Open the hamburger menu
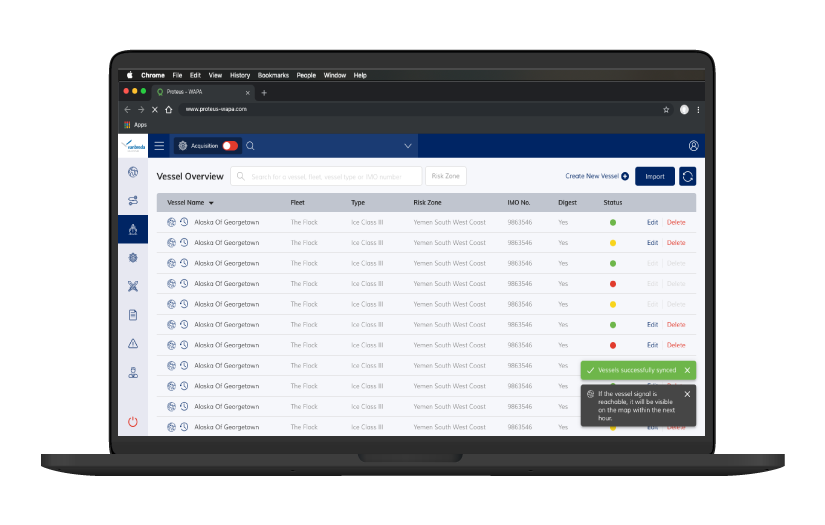 point(159,146)
